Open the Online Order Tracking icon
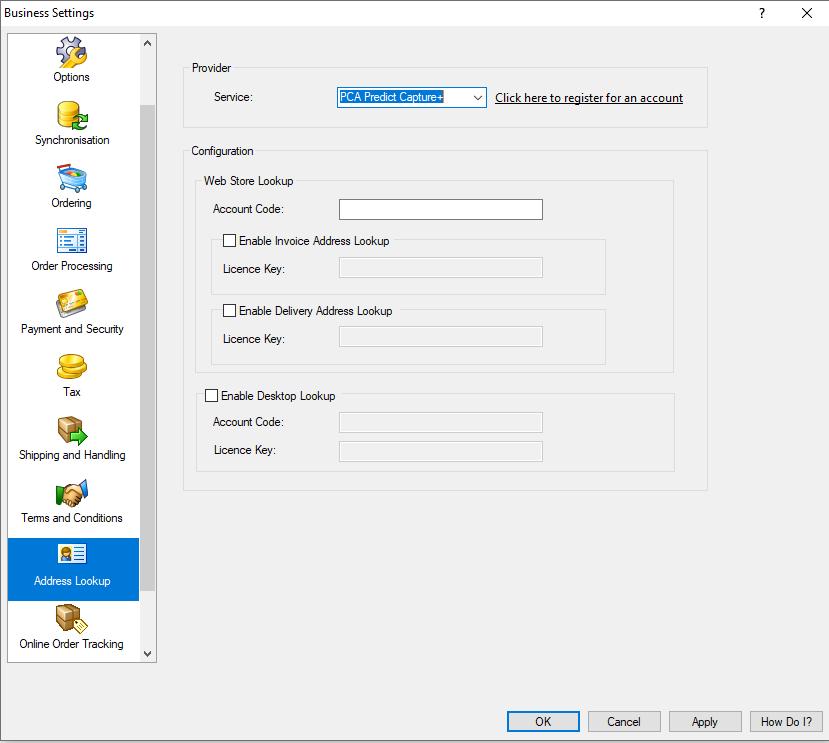 (72, 619)
